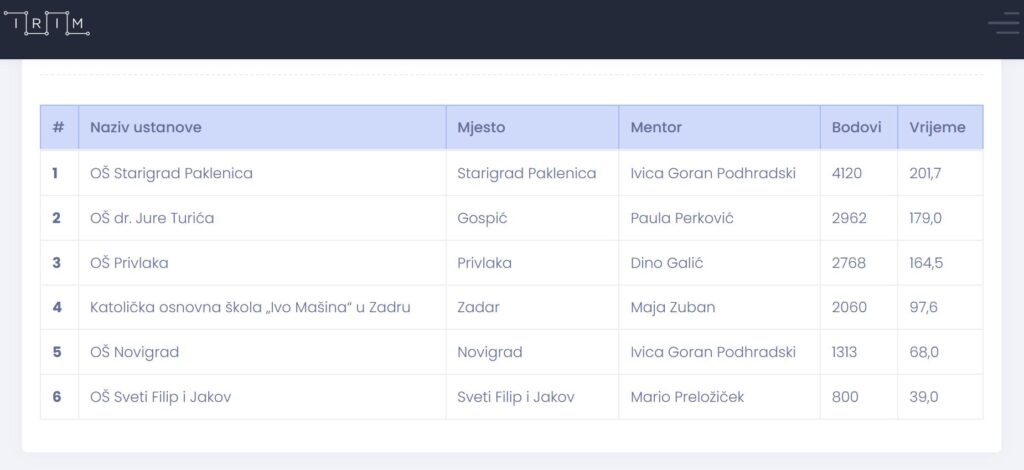Click mentor Mario Preložiček

[687, 396]
